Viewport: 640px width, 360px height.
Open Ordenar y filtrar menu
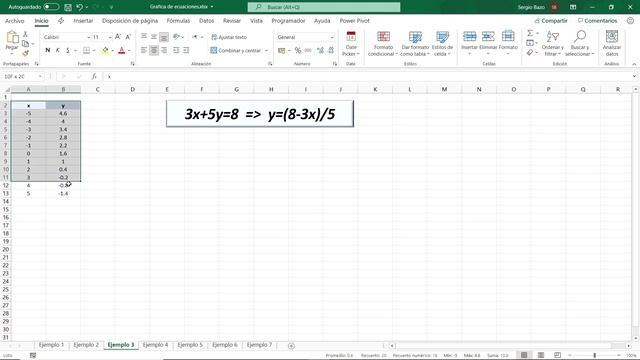click(553, 43)
